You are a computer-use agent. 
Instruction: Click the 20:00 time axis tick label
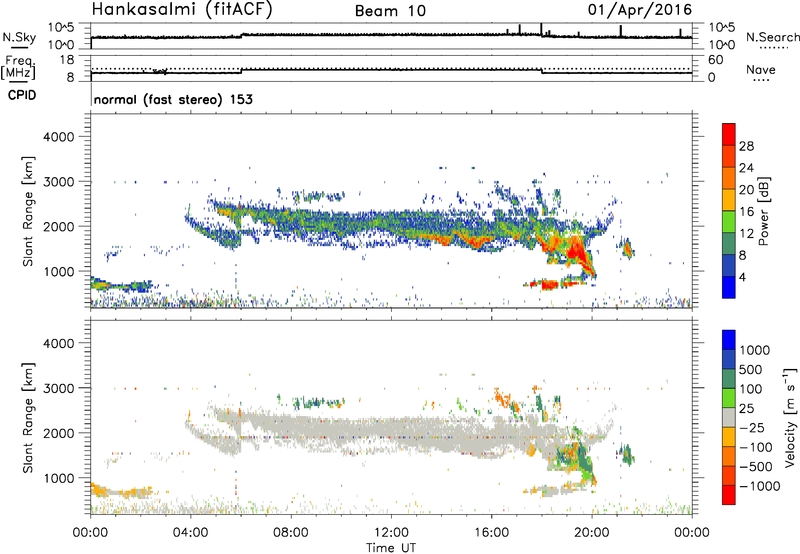click(x=591, y=532)
